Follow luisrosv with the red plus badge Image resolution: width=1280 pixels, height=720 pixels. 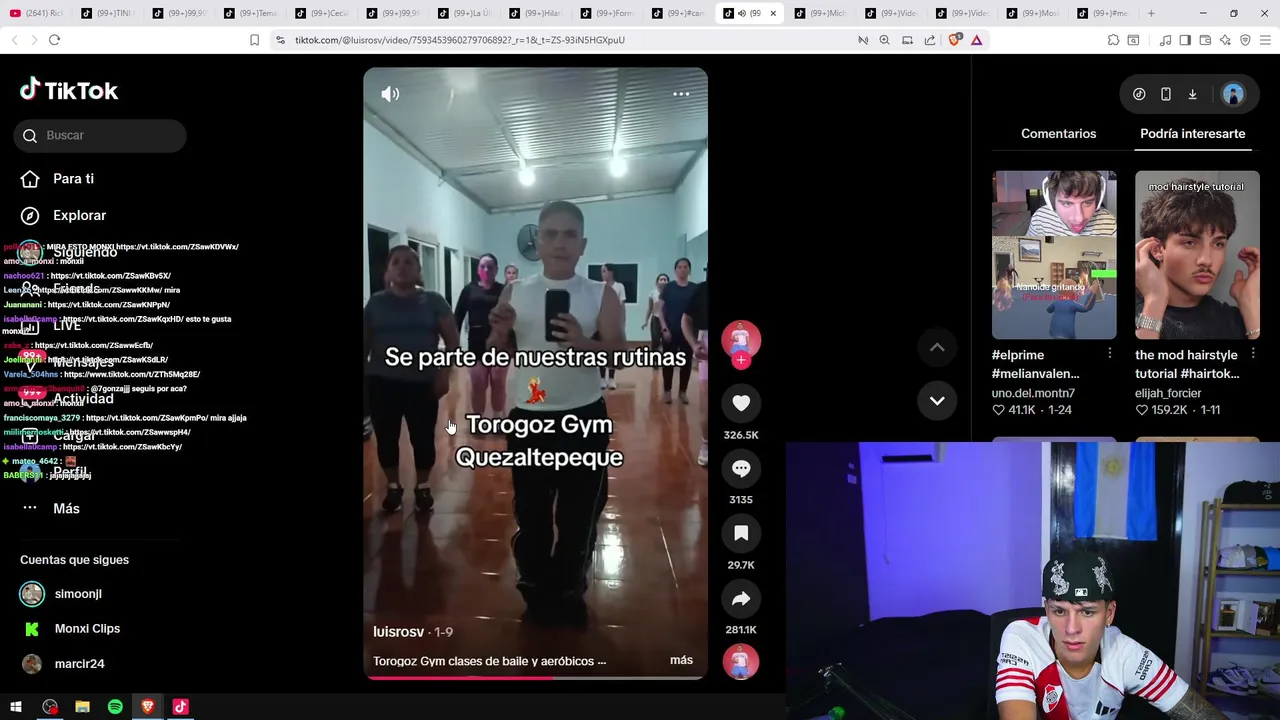coord(741,361)
